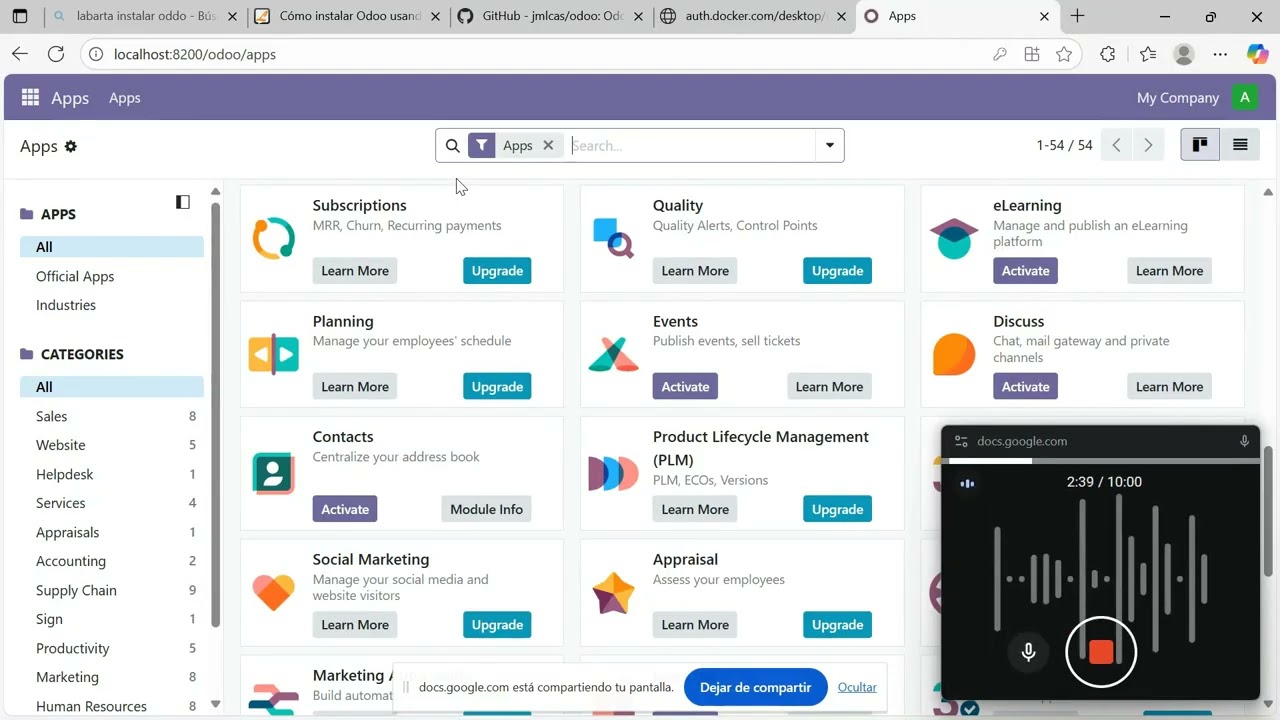Click the user avatar A
The image size is (1280, 720).
1244,97
